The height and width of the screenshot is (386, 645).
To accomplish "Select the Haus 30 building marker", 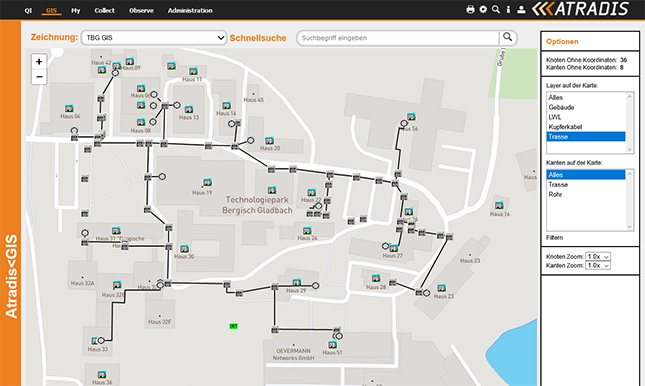I will tap(184, 249).
